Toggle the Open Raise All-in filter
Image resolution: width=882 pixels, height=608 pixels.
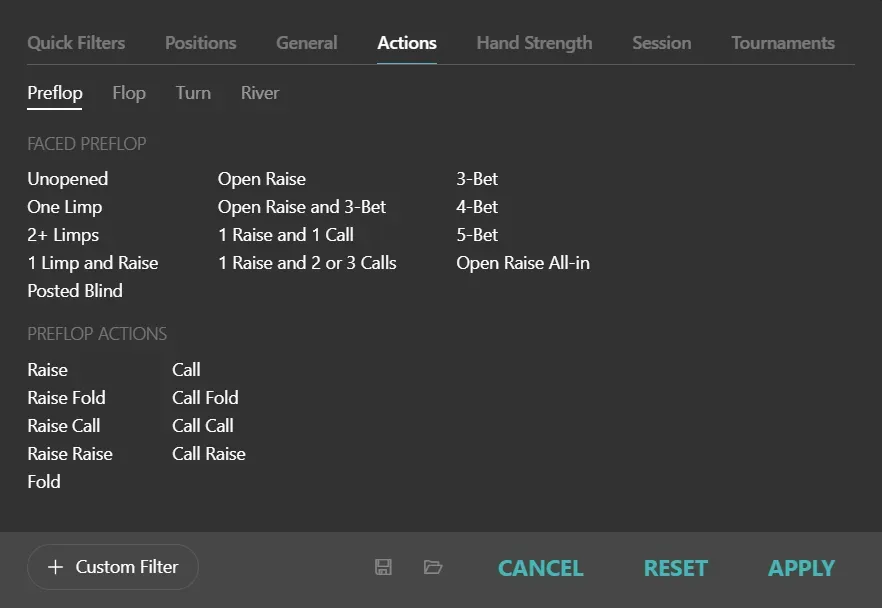[523, 263]
